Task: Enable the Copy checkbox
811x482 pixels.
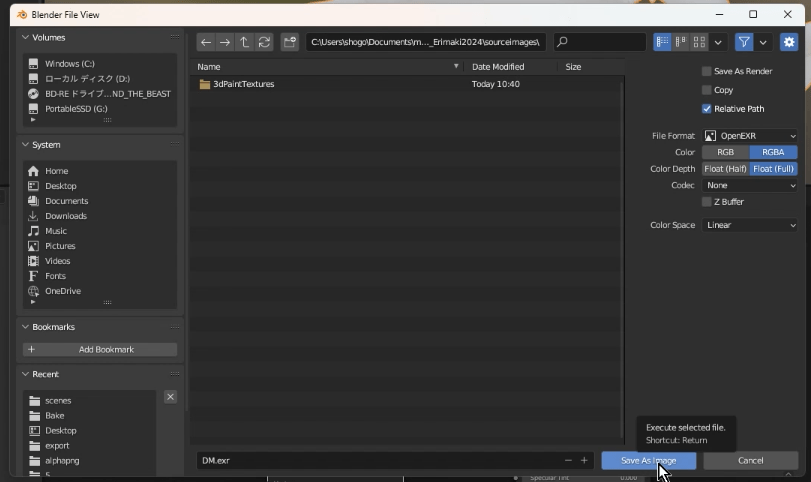Action: click(707, 90)
